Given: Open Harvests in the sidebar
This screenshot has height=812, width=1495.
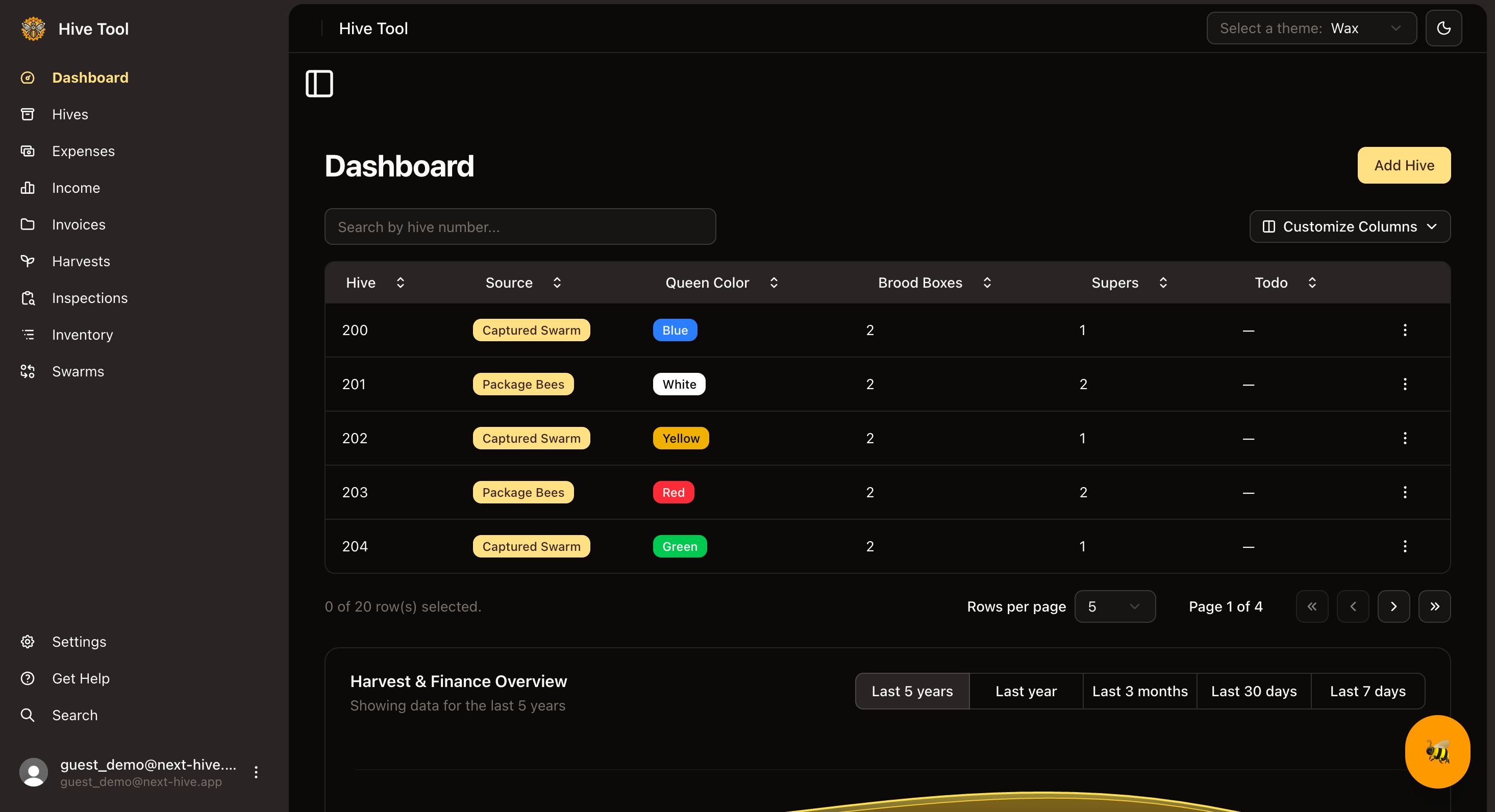Looking at the screenshot, I should click(x=81, y=262).
